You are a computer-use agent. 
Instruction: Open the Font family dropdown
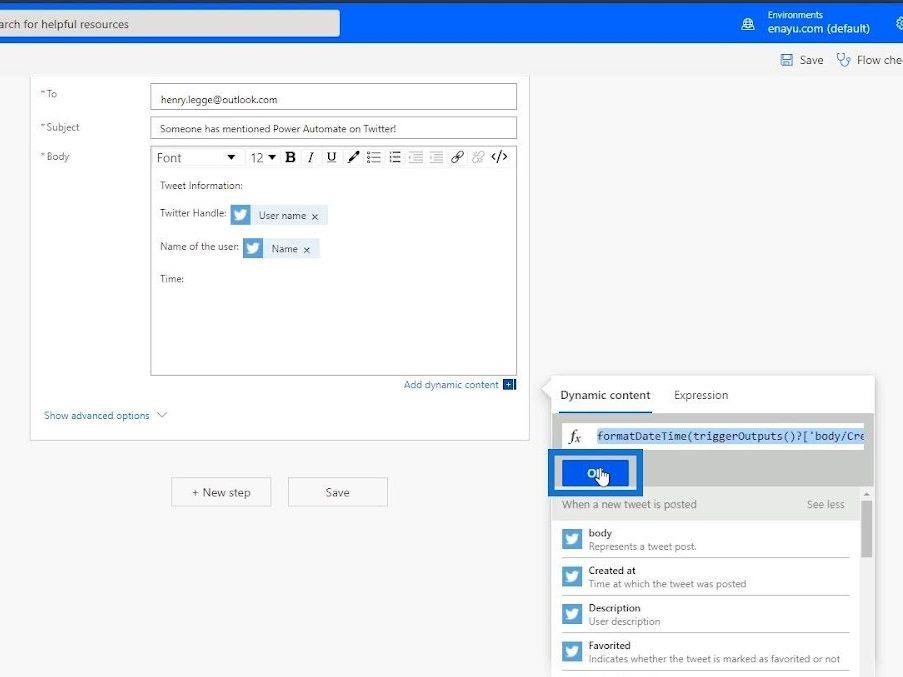click(196, 157)
